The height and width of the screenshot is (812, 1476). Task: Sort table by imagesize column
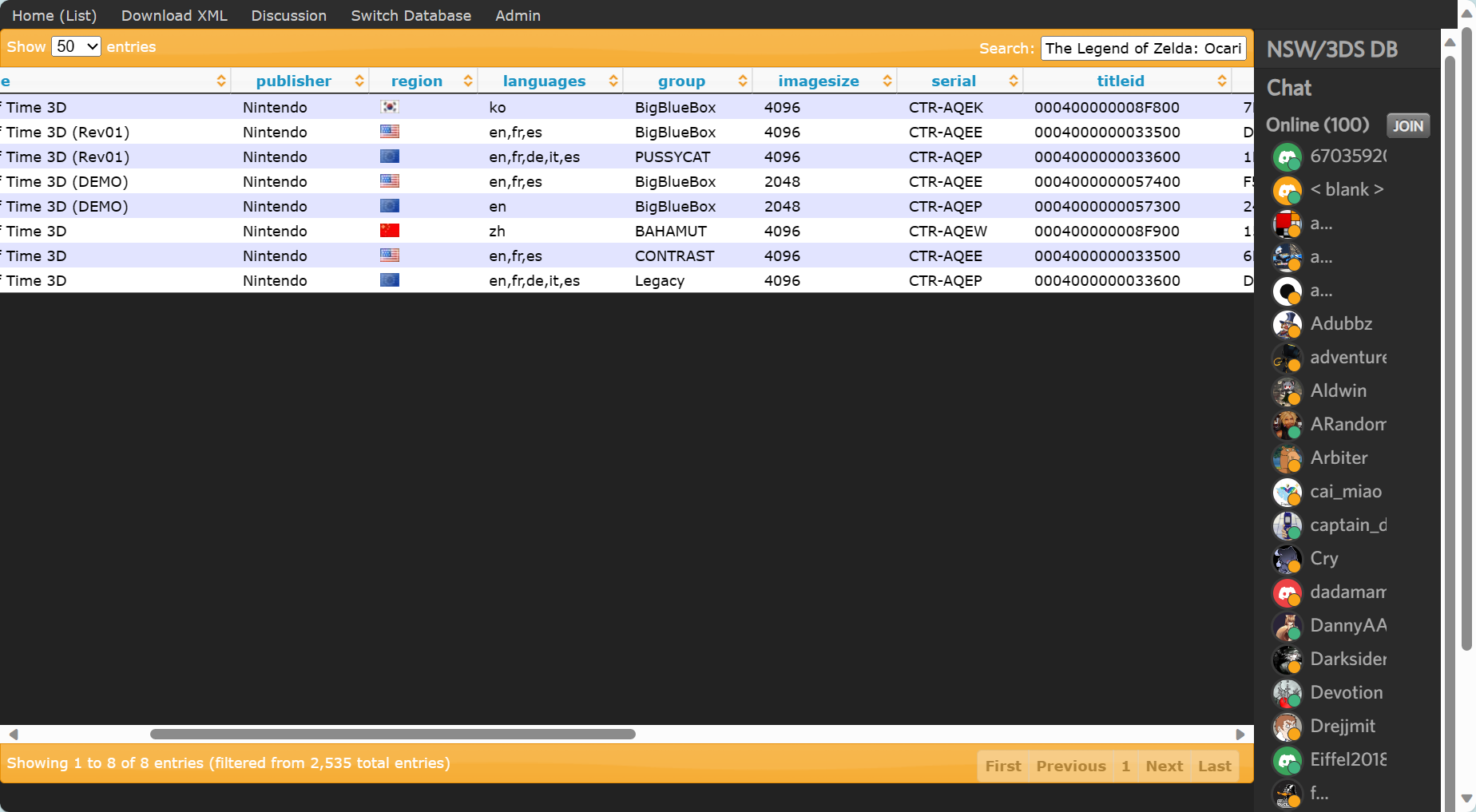point(825,81)
